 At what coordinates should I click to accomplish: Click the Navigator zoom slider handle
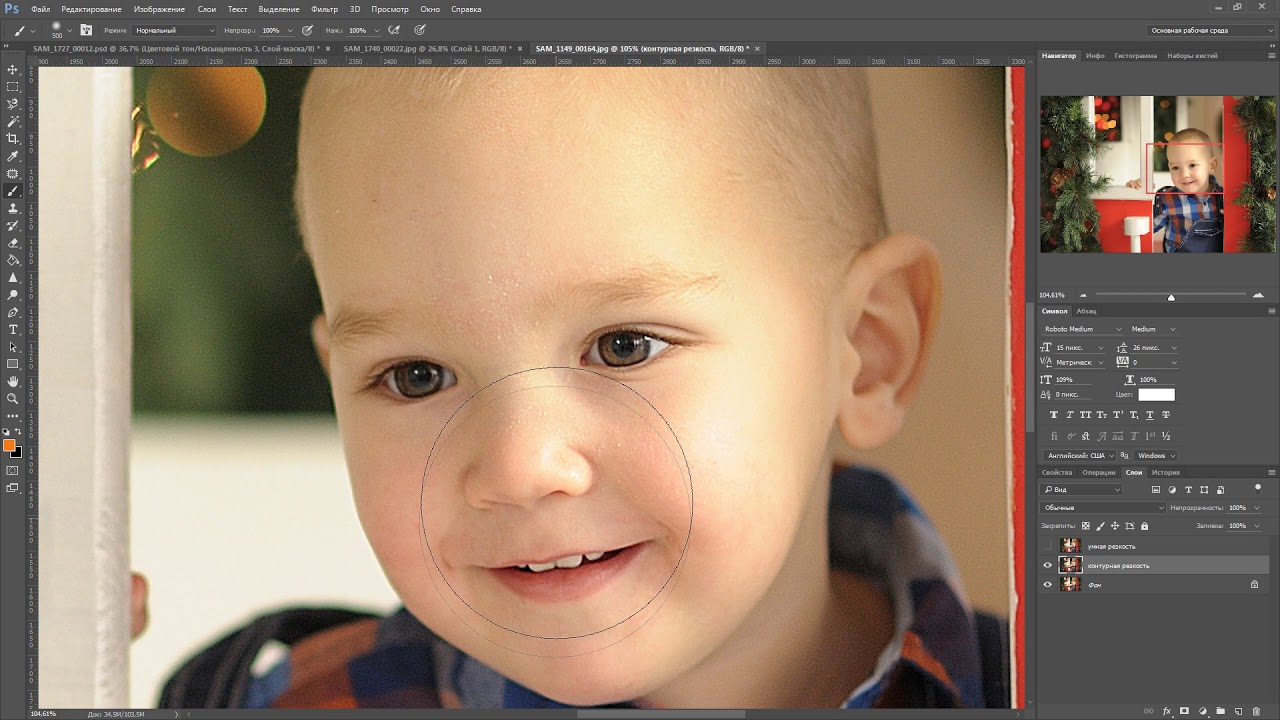[1171, 297]
